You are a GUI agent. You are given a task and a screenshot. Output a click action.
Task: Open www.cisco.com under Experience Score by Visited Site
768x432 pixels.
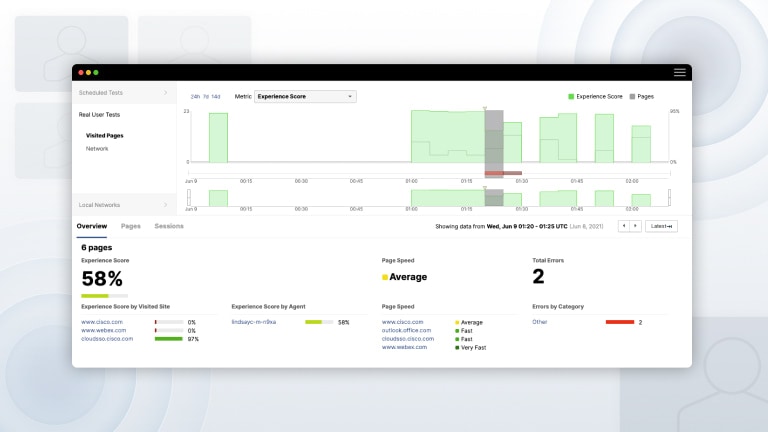[x=102, y=322]
